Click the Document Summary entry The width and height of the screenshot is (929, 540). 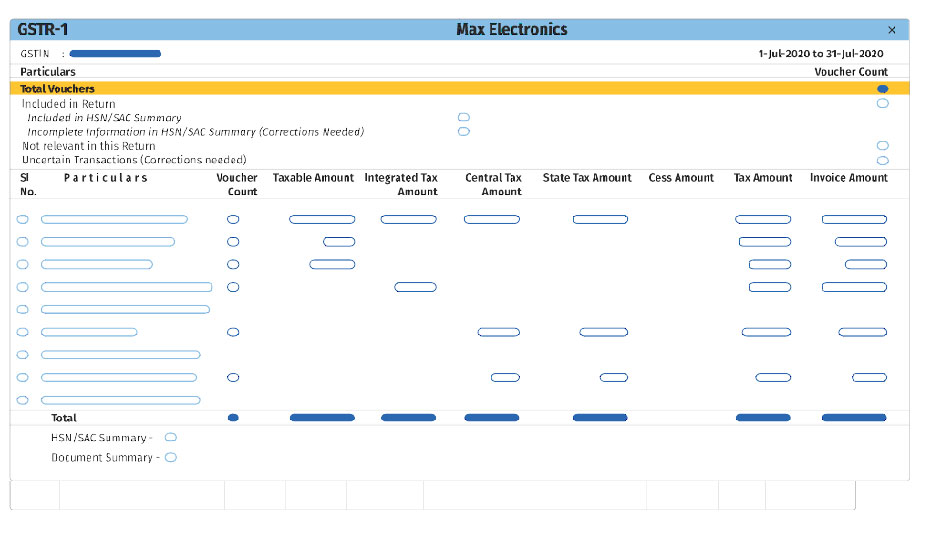114,458
